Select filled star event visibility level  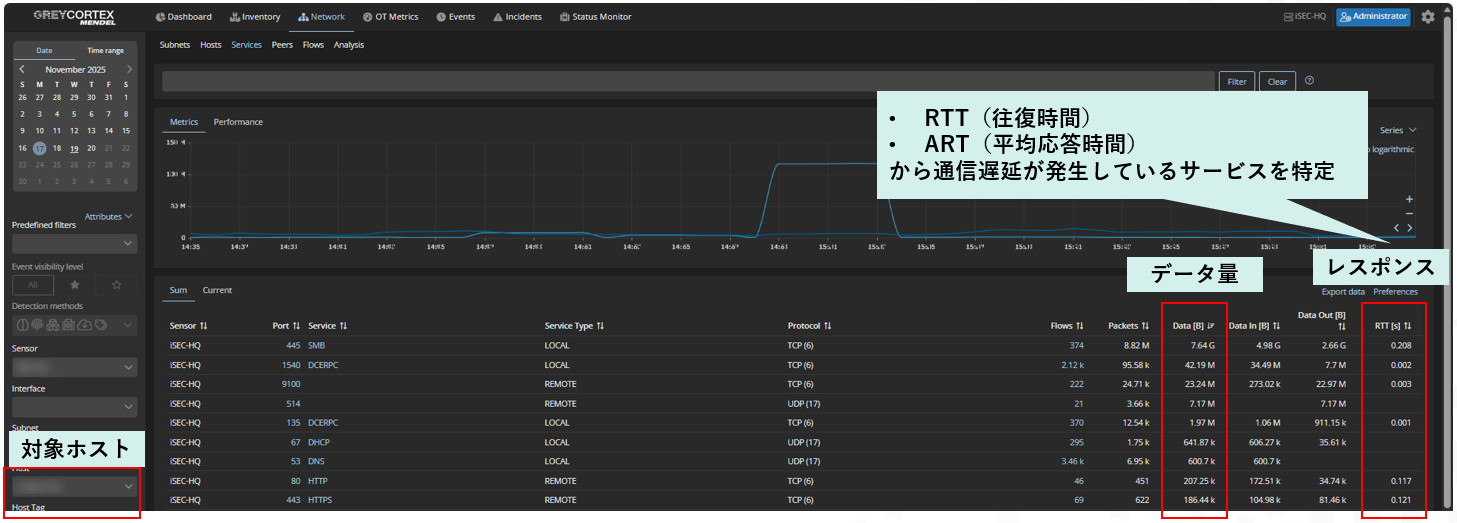[74, 285]
